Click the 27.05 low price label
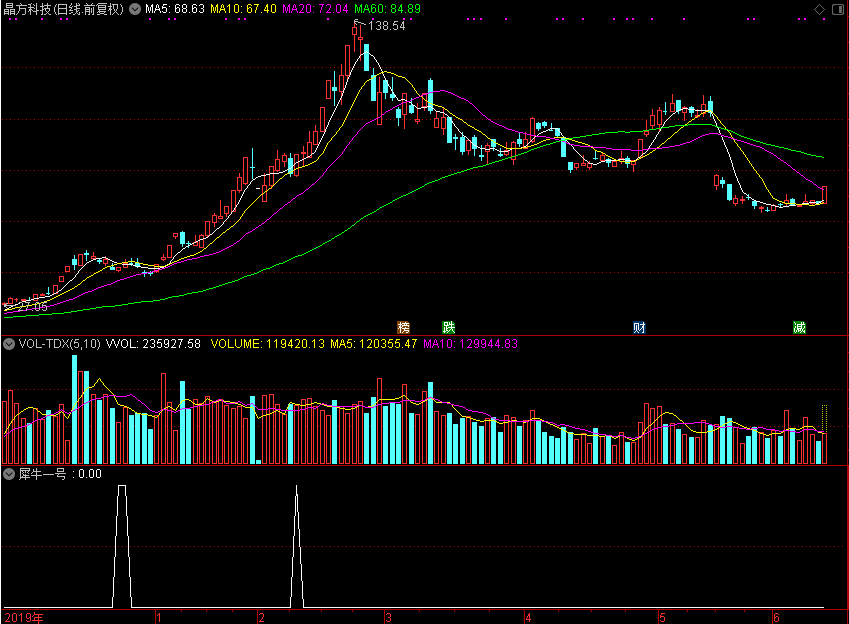The width and height of the screenshot is (849, 624). click(32, 307)
